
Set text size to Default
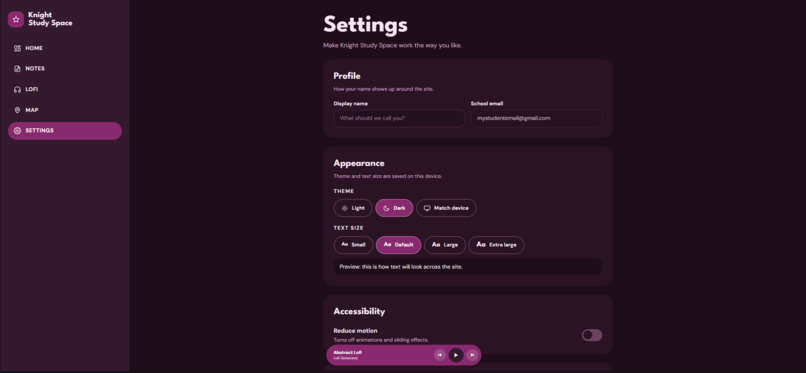coord(398,245)
